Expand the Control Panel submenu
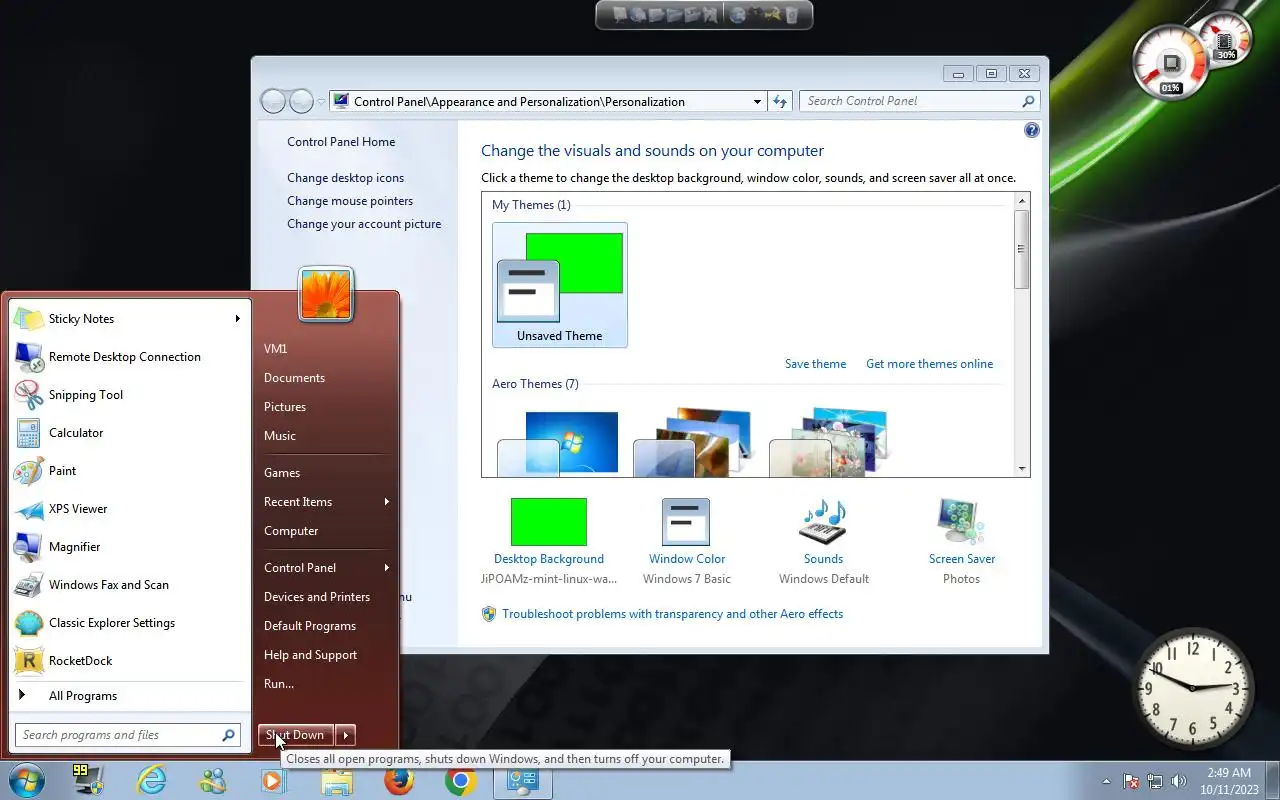This screenshot has height=800, width=1280. coord(386,568)
